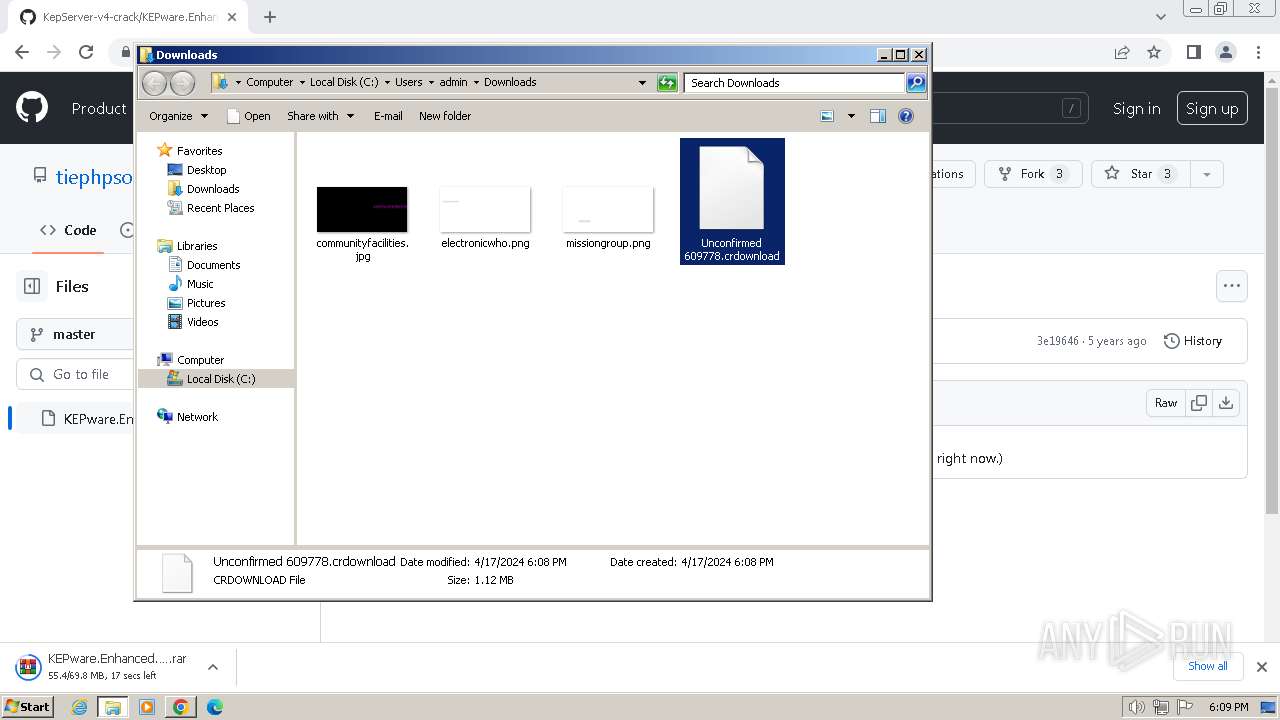This screenshot has height=720, width=1280.
Task: Fork the repository button
Action: coord(1033,174)
